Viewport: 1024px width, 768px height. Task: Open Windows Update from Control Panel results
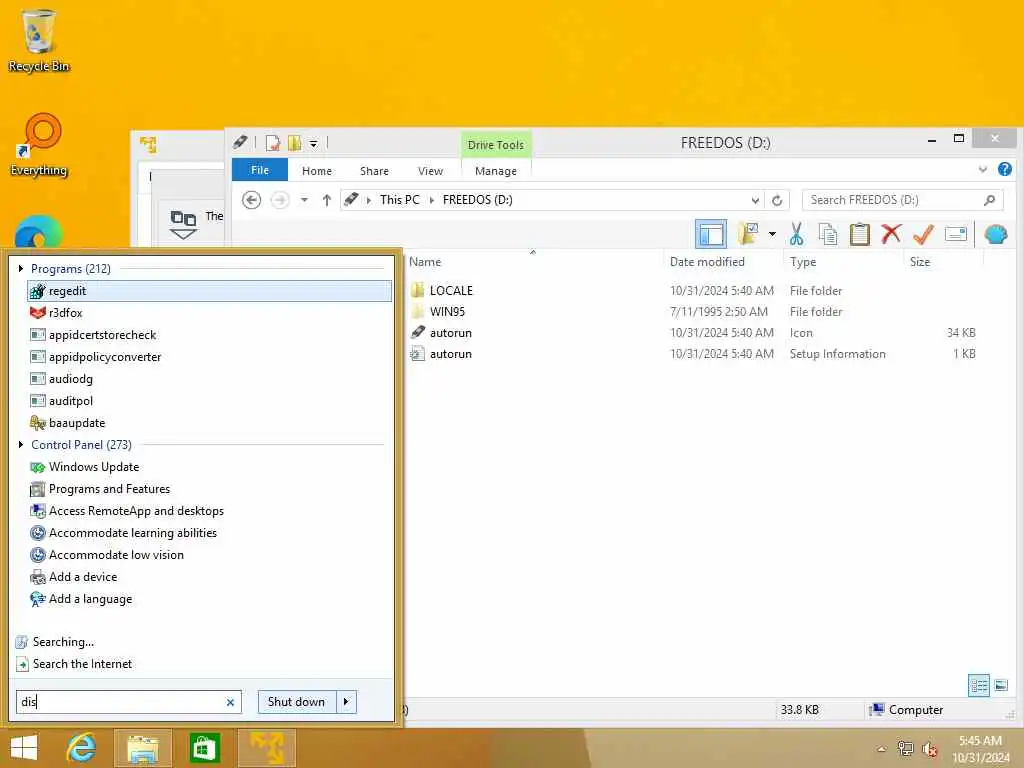coord(209,467)
